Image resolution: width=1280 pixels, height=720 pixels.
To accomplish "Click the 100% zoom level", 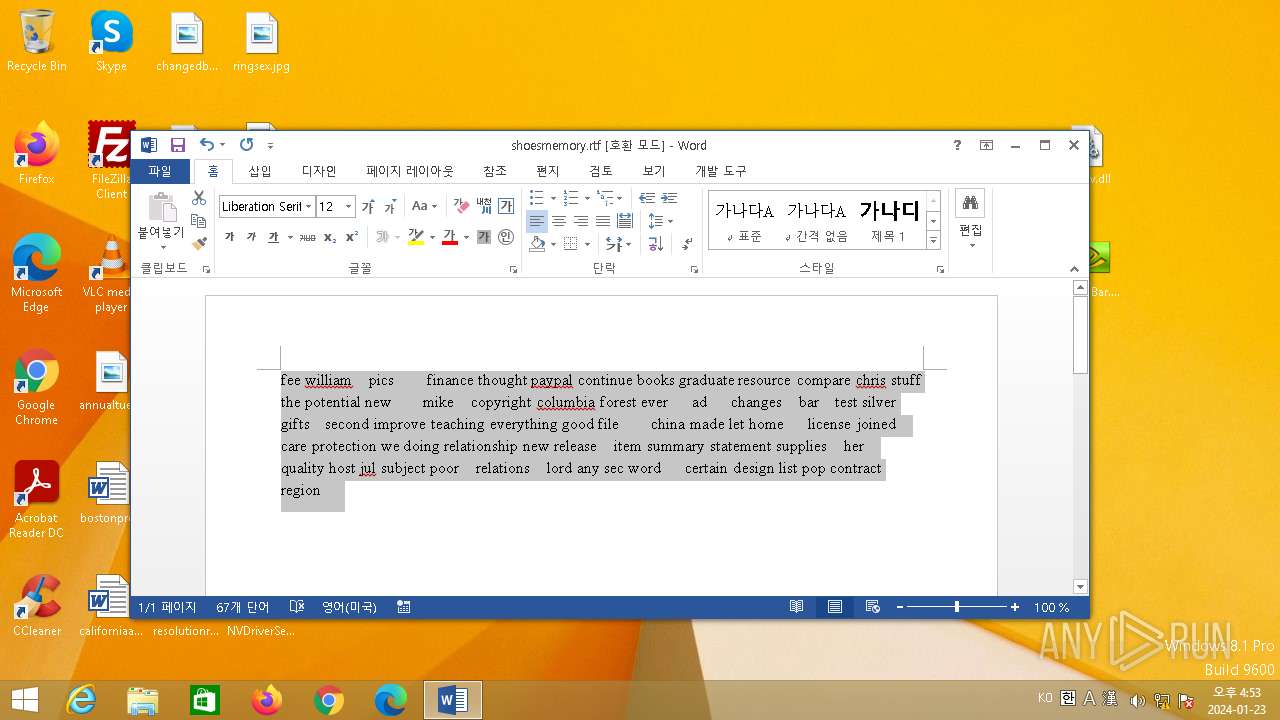I will coord(1051,607).
